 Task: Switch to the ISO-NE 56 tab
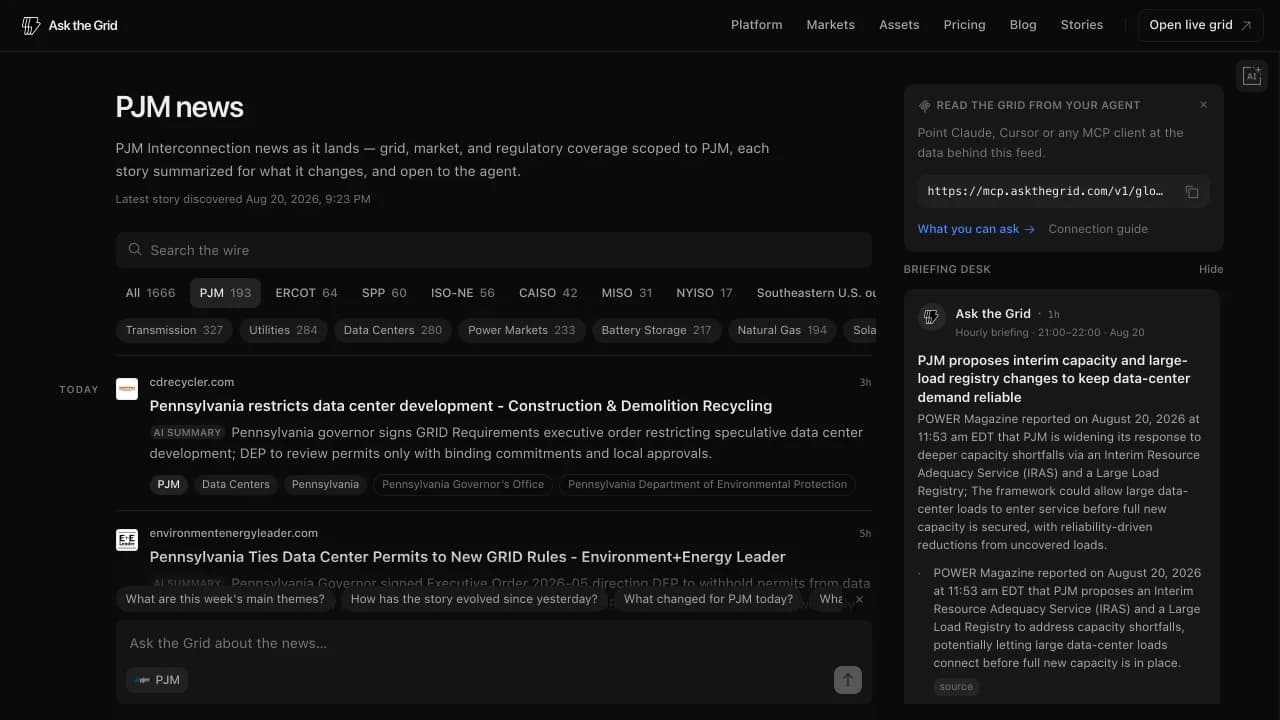point(463,293)
